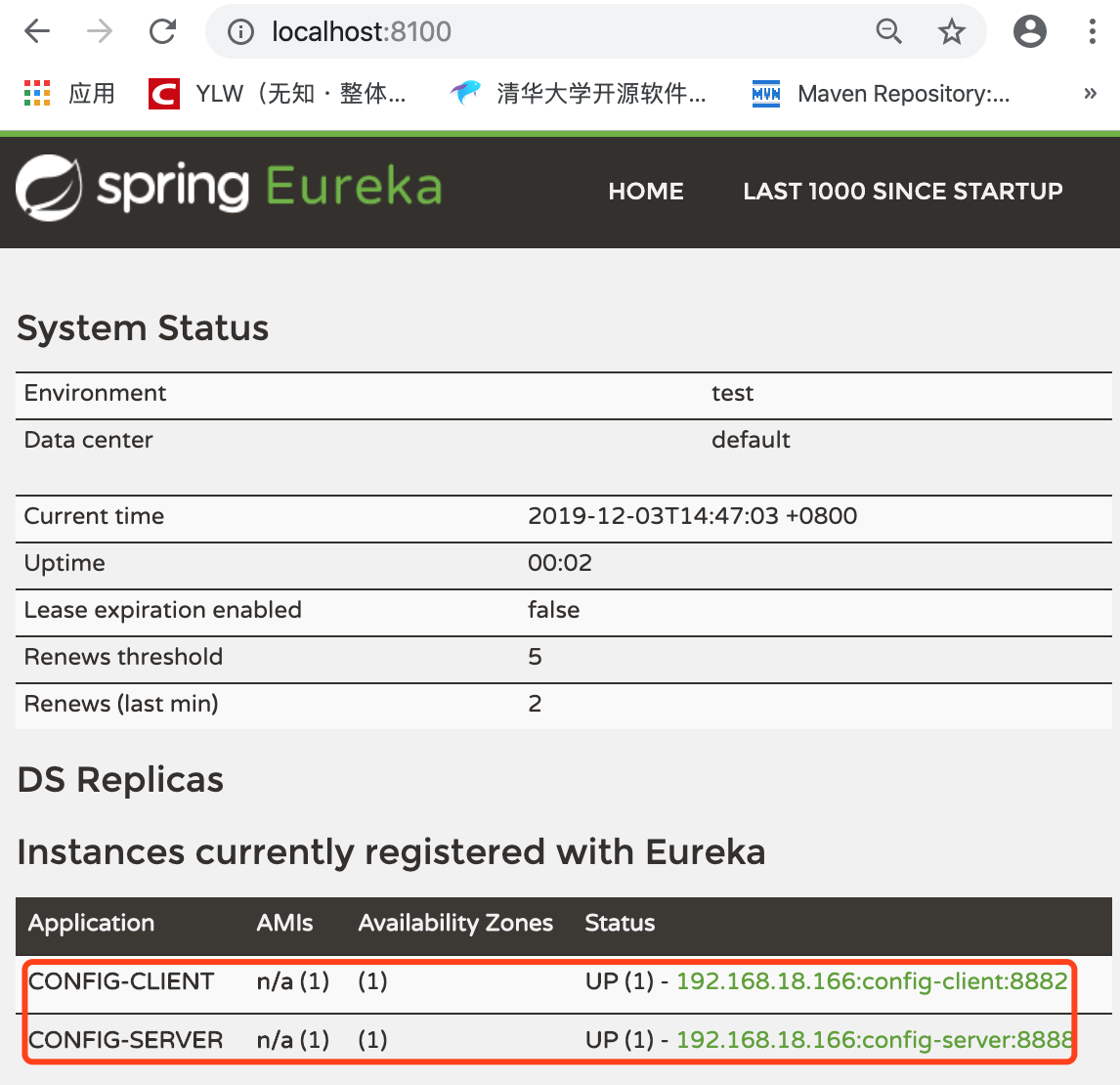
Task: Click the Spring Eureka logo
Action: (x=229, y=188)
